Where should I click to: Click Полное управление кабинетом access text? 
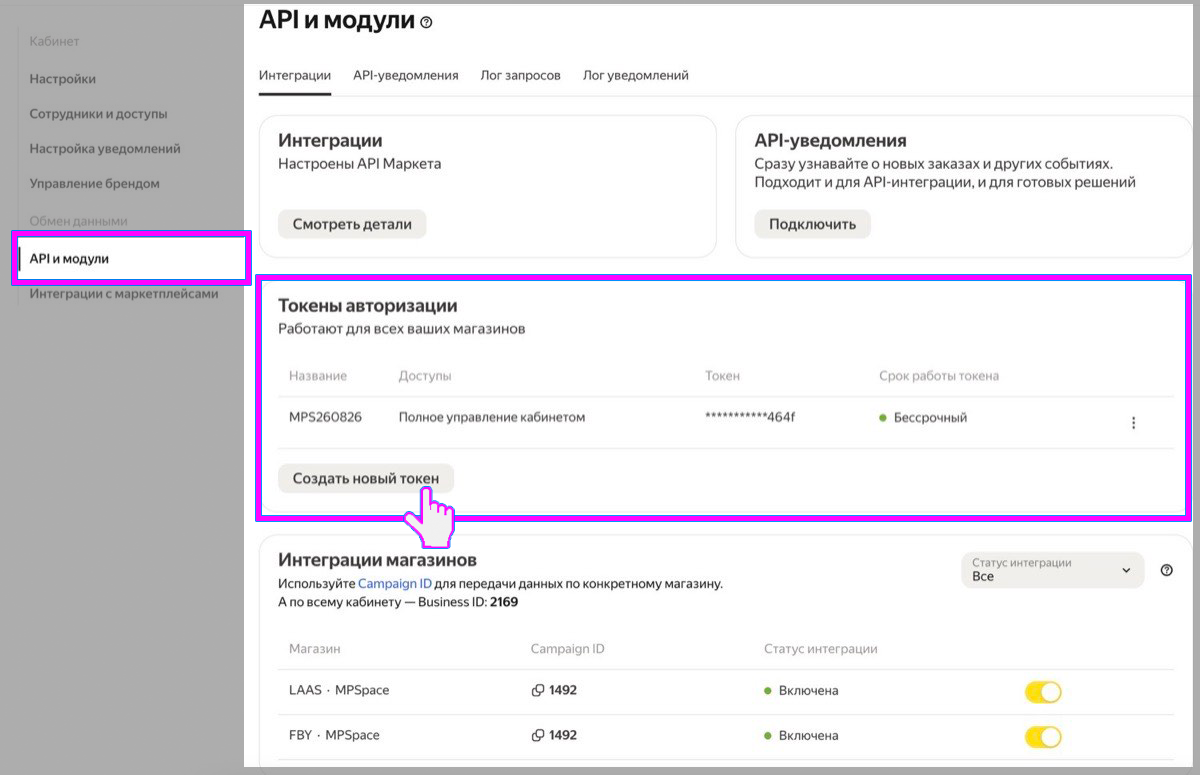tap(491, 417)
